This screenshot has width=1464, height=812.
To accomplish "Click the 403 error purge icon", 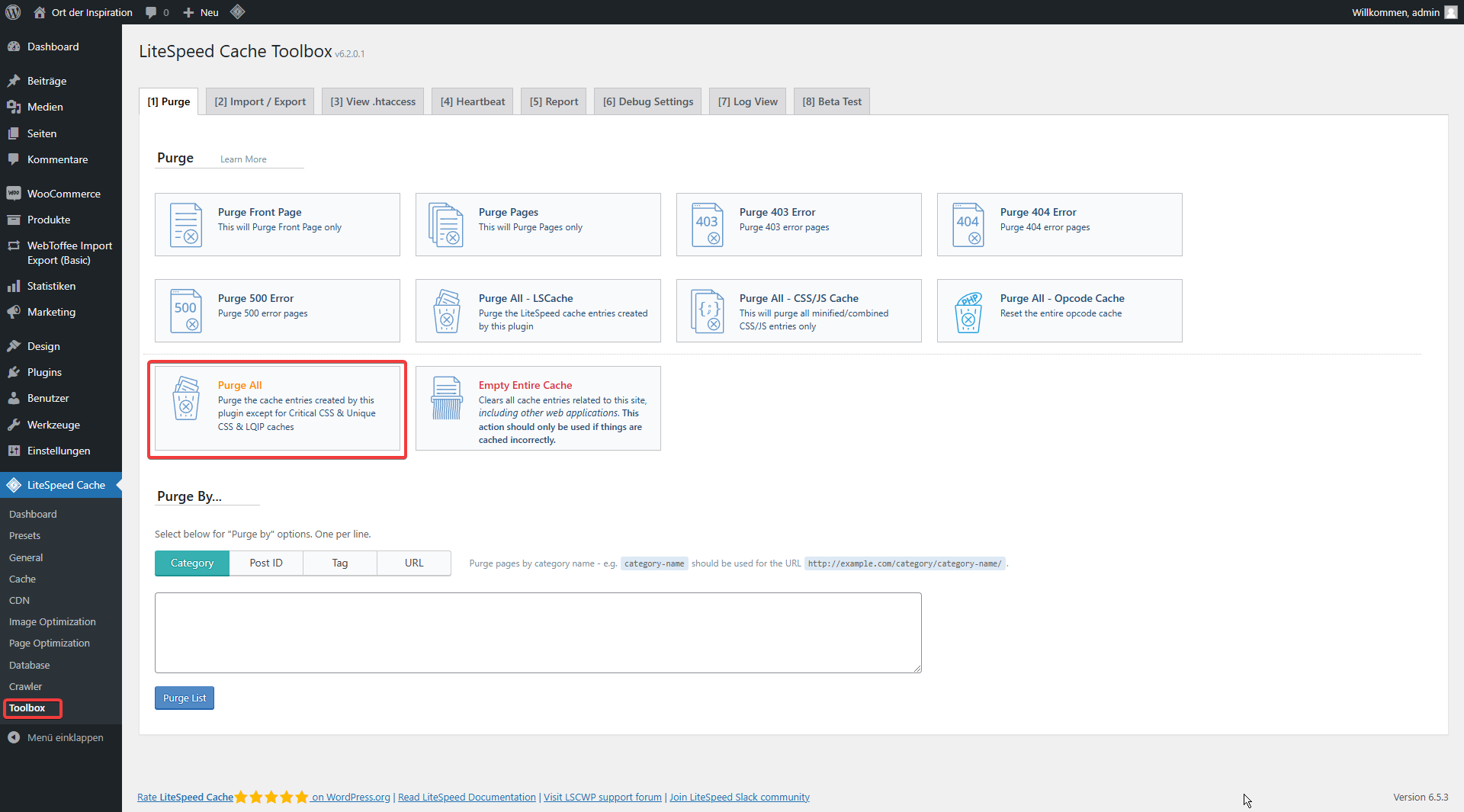I will coord(708,224).
